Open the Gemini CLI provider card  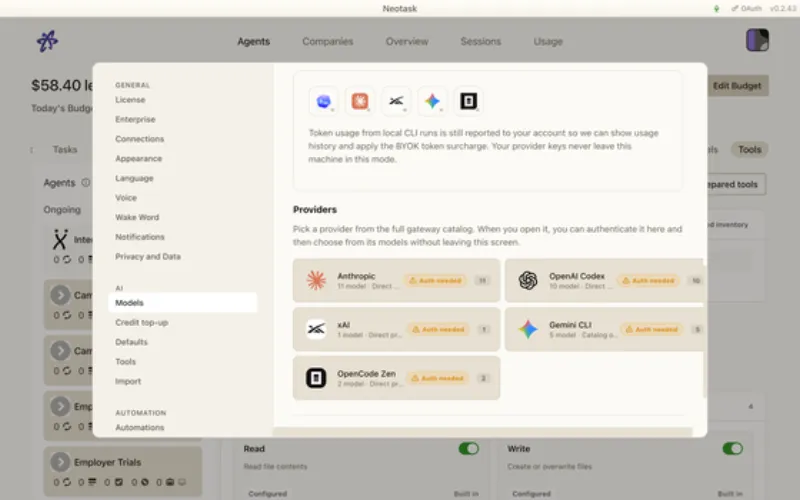pyautogui.click(x=604, y=329)
